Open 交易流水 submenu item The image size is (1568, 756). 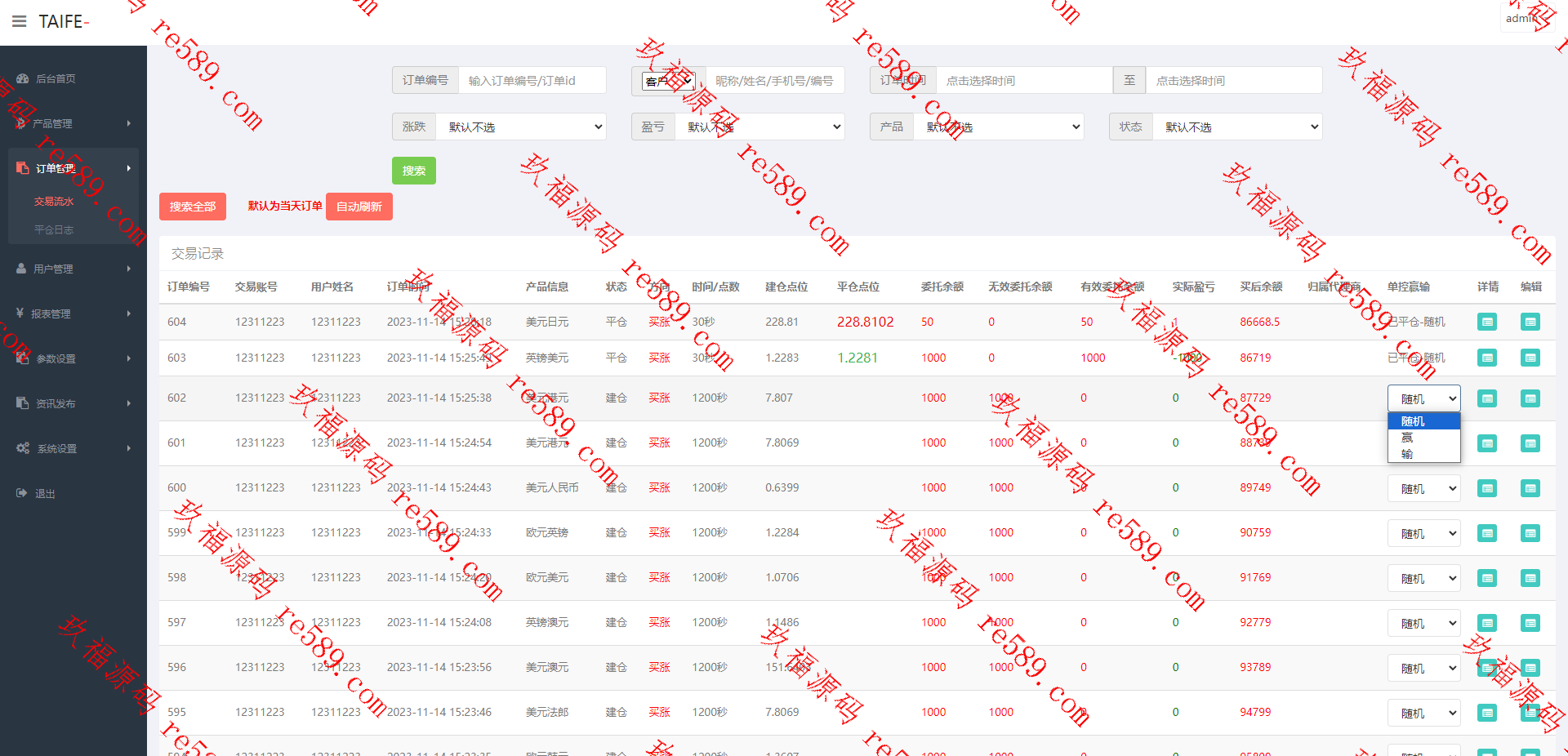click(x=54, y=201)
